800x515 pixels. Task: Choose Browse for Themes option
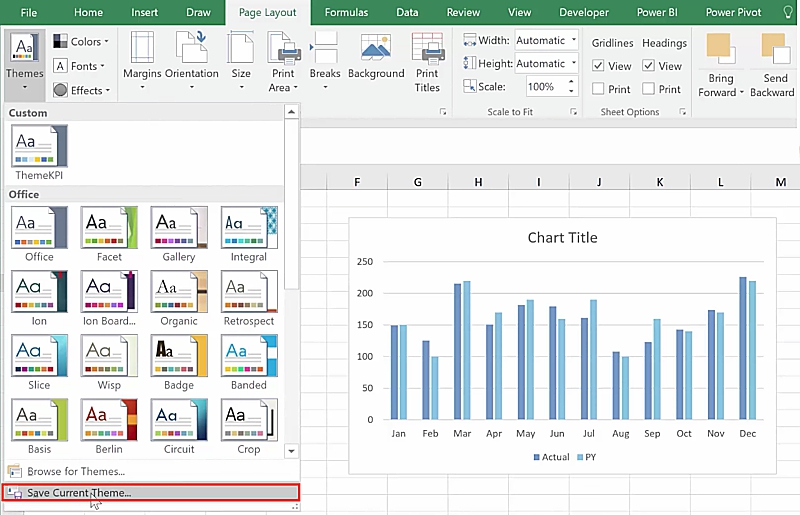pyautogui.click(x=75, y=471)
